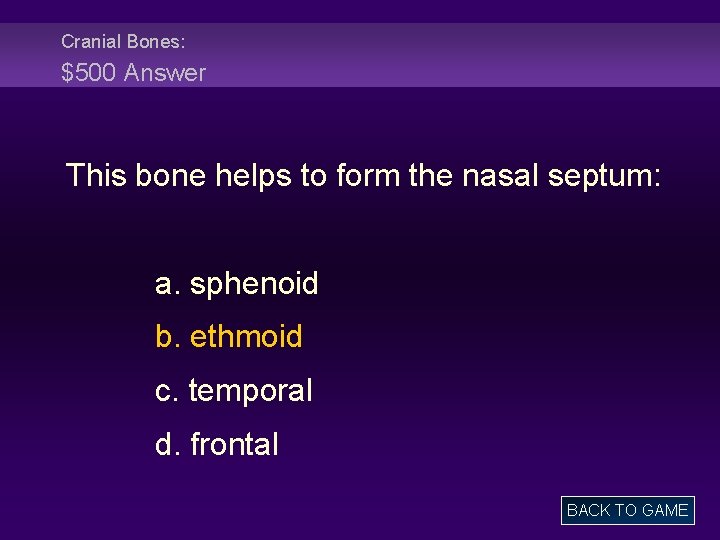Viewport: 720px width, 540px height.
Task: Choose the highlighted answer b. ethmoid
Action: [229, 337]
